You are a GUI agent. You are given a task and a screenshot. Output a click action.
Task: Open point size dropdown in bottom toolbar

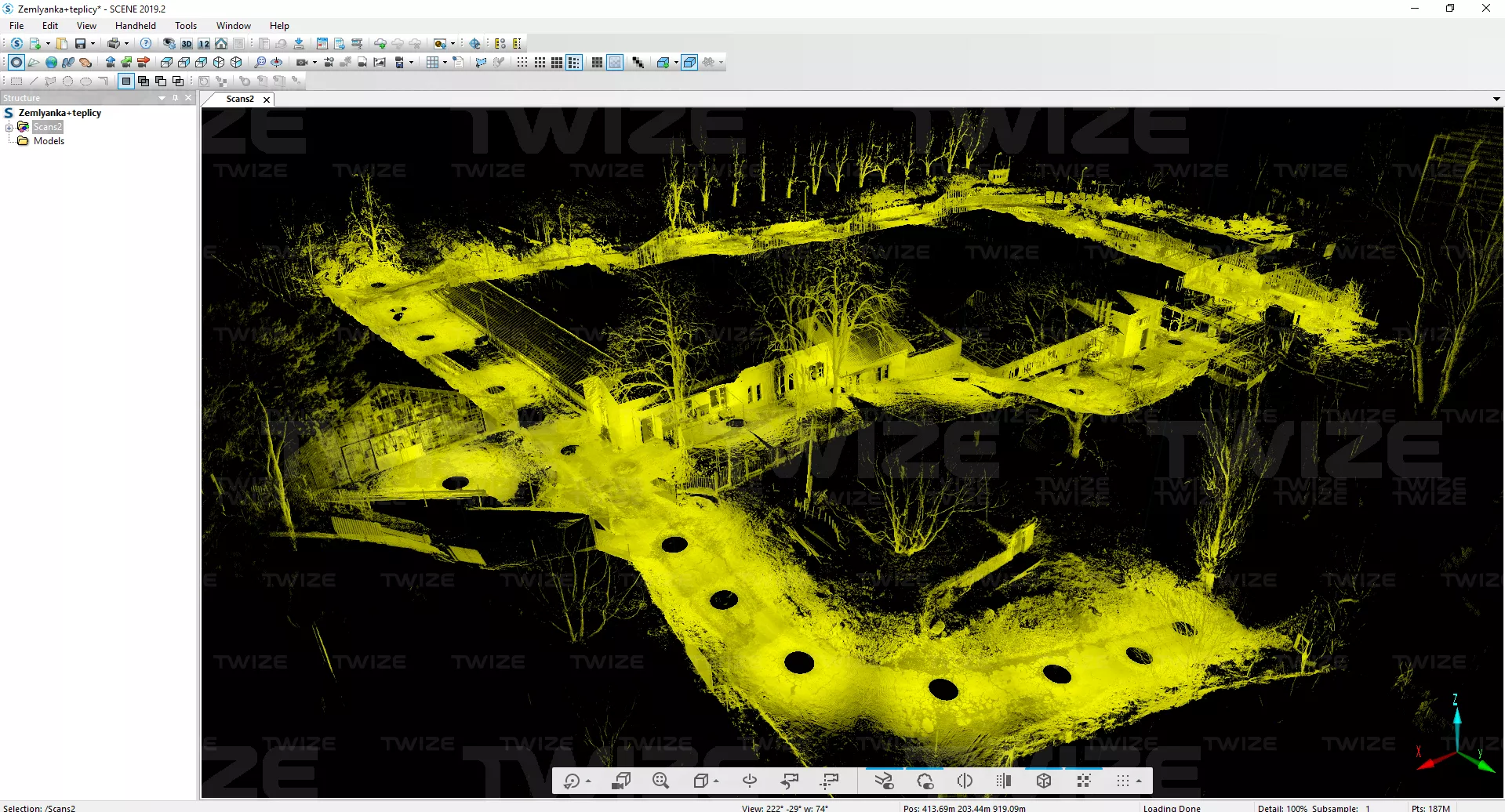pos(1139,781)
